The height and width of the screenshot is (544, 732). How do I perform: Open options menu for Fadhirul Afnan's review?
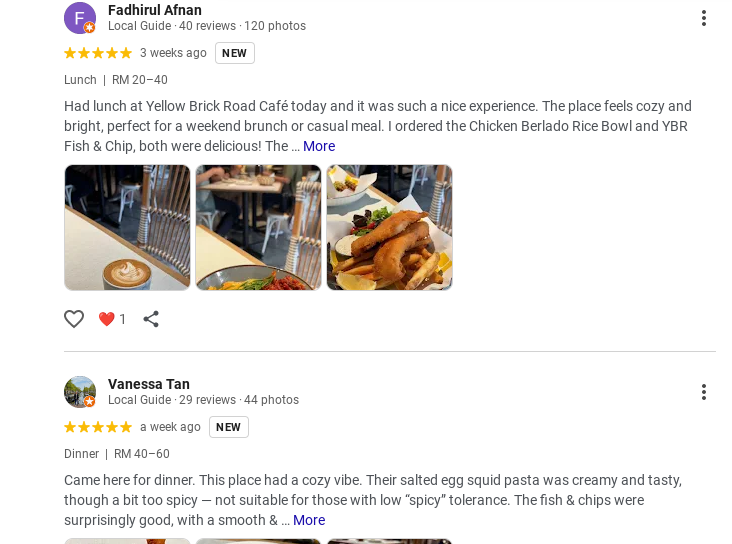point(704,18)
